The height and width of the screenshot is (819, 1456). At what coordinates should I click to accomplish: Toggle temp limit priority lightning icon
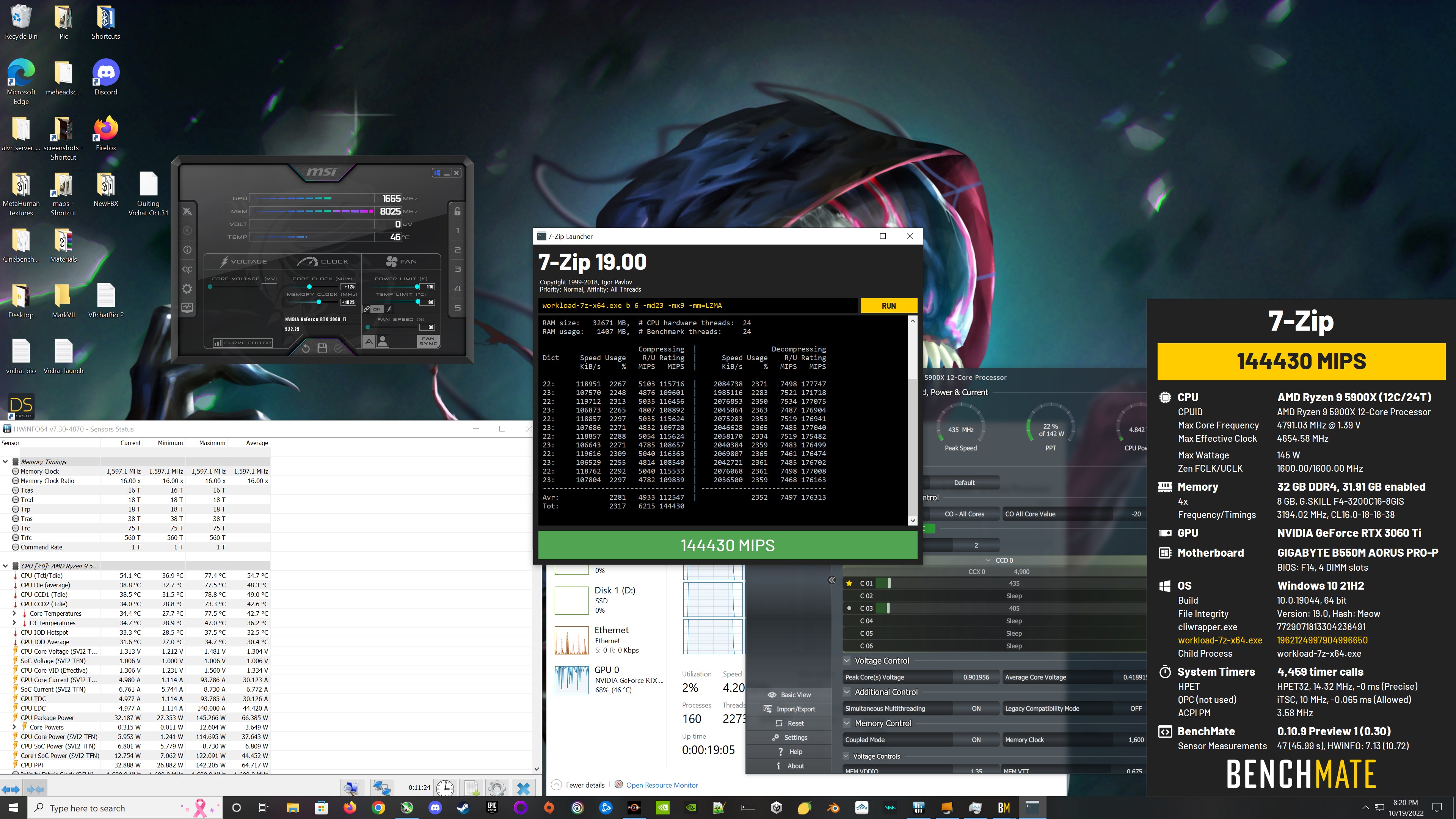(x=389, y=309)
